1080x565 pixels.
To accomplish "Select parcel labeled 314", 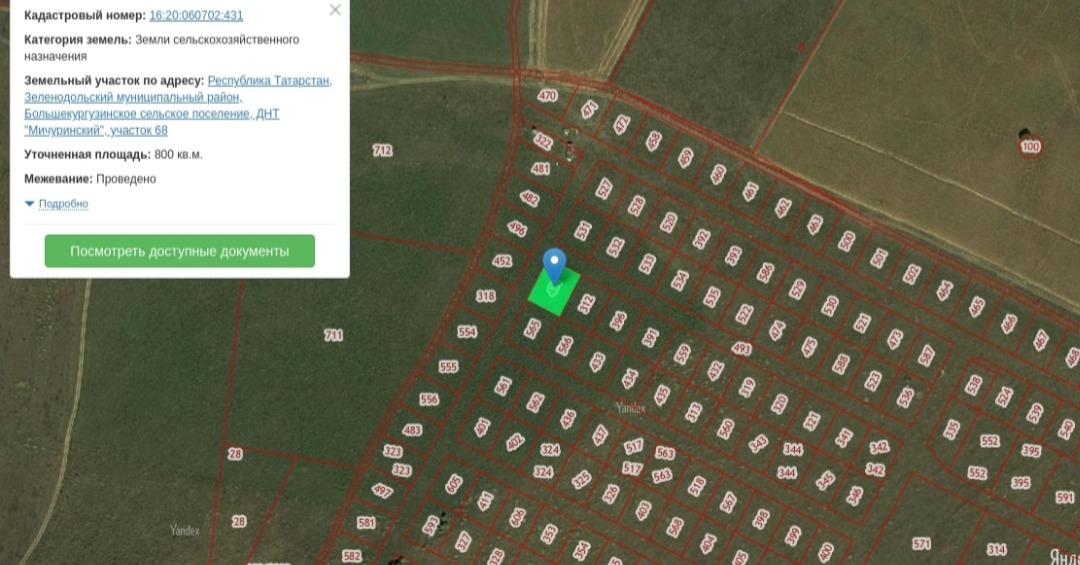I will [996, 549].
